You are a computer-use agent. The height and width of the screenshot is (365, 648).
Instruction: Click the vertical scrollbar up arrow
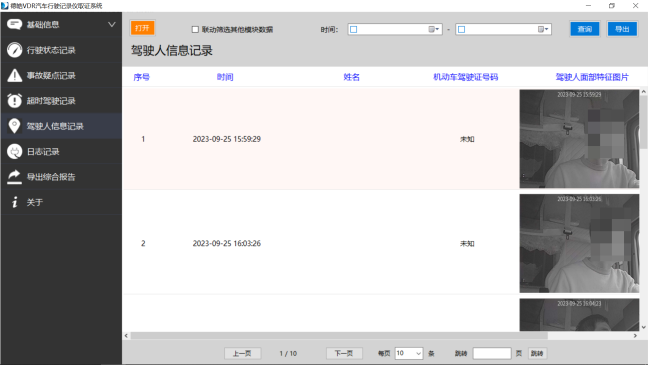[643, 92]
